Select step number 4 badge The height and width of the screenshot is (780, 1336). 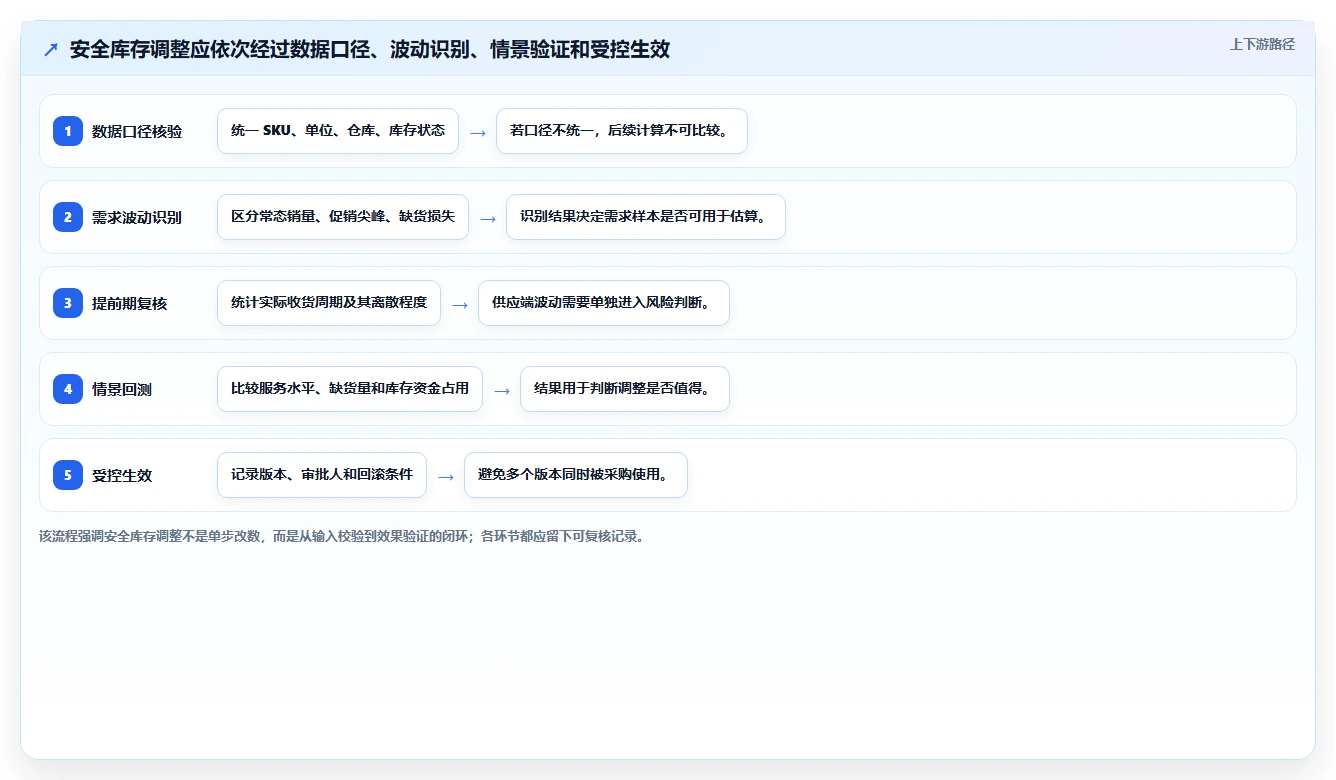coord(68,389)
